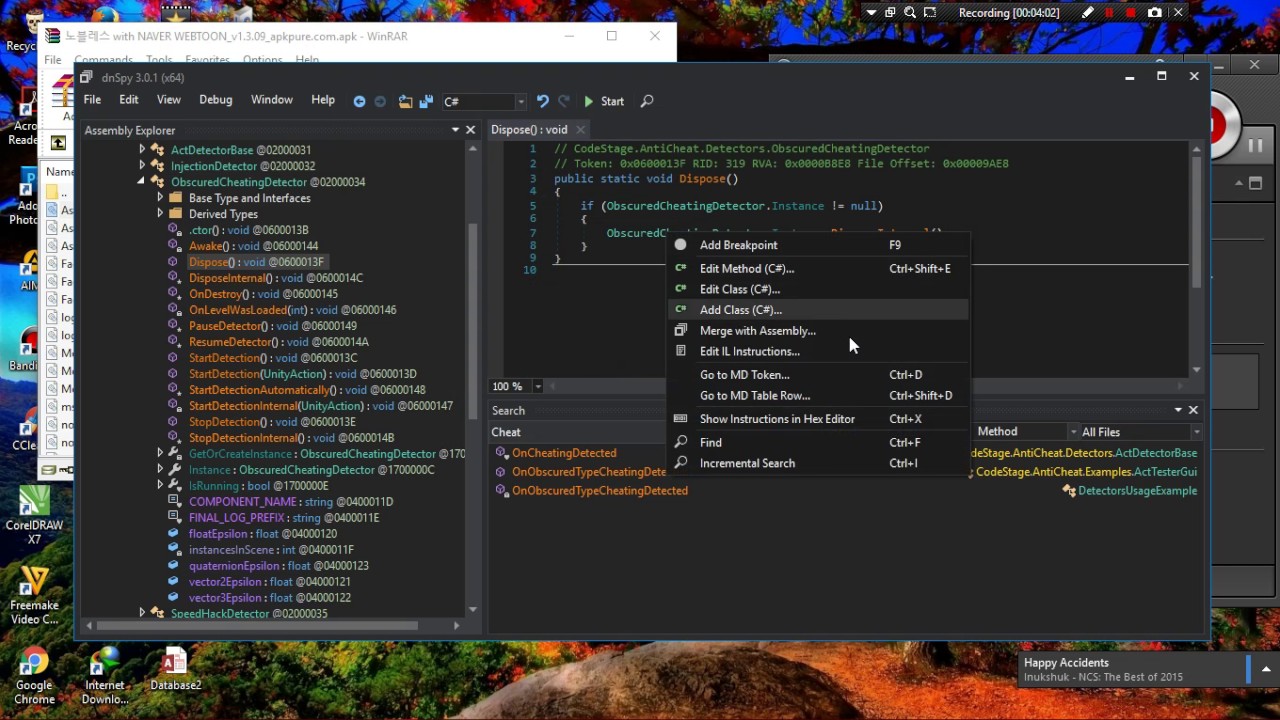Start debugging with the Start button
This screenshot has height=720, width=1280.
coord(604,101)
